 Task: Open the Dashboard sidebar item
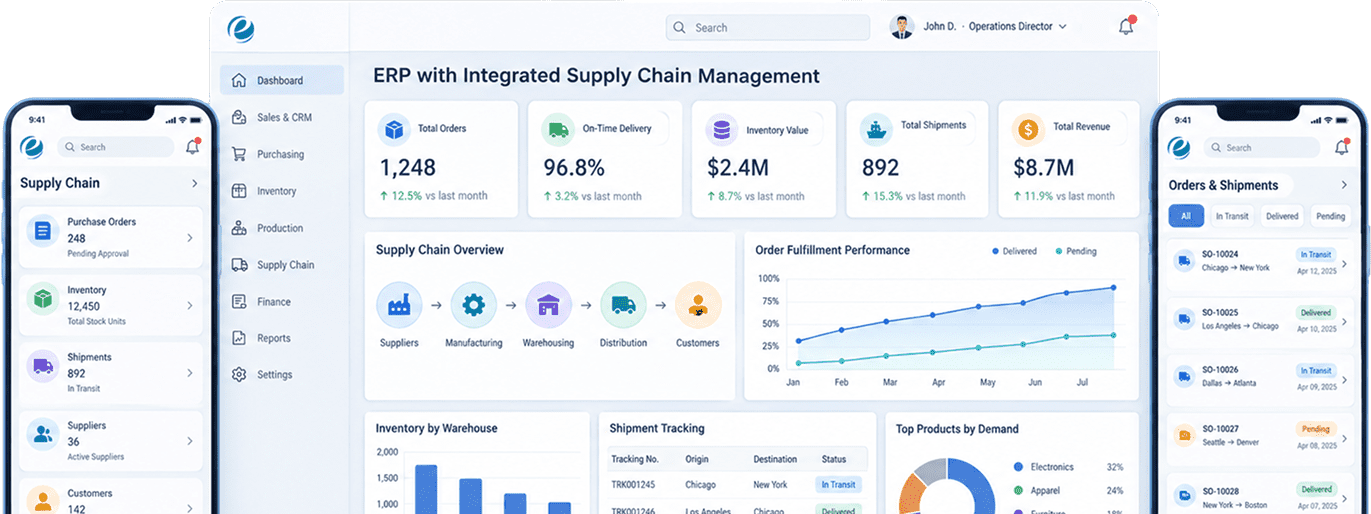(x=282, y=80)
